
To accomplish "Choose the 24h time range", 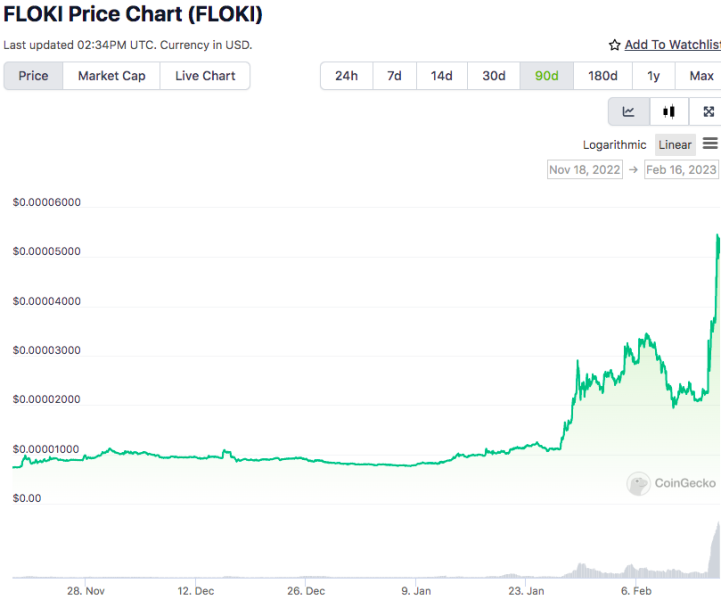I will click(346, 76).
